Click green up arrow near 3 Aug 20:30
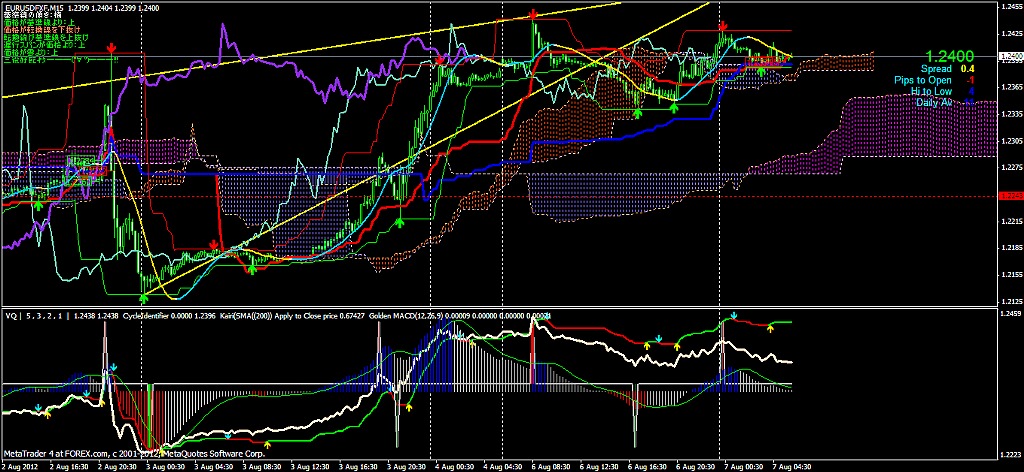This screenshot has width=1024, height=472. tap(399, 222)
